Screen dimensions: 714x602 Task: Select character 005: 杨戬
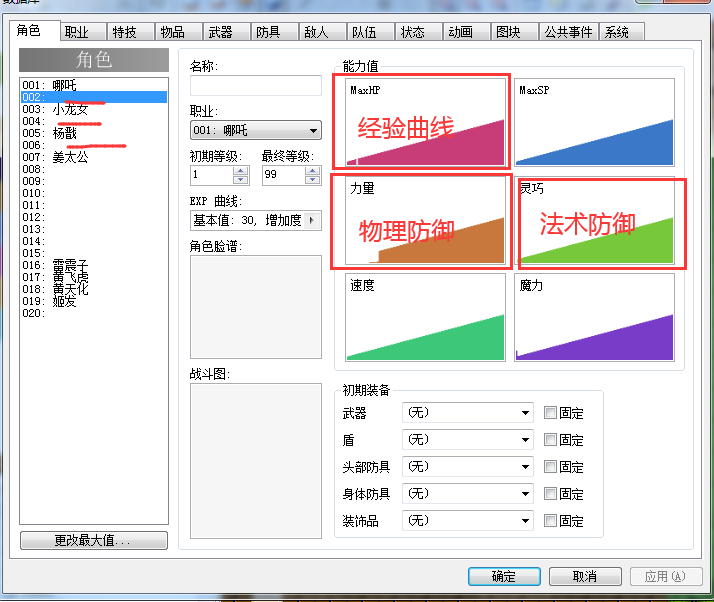(x=94, y=133)
